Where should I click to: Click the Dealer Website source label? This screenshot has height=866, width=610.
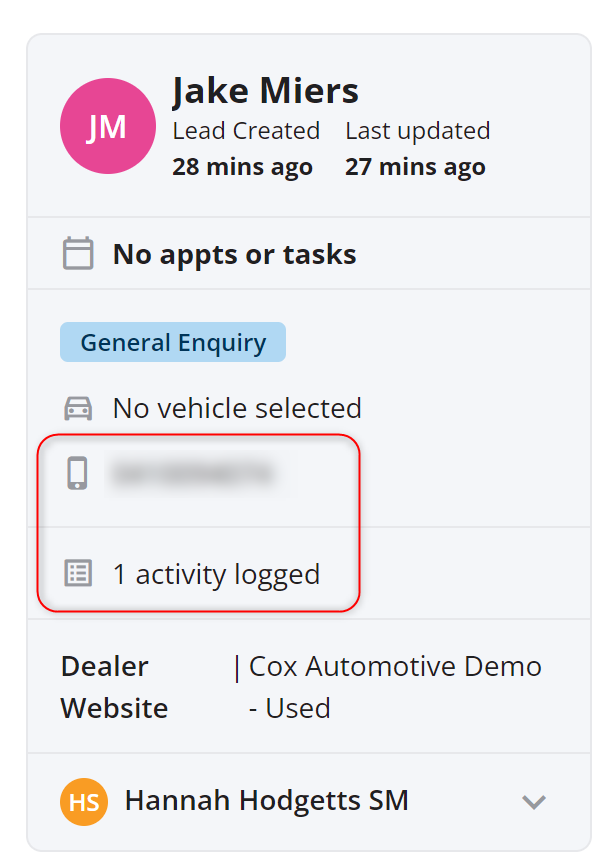114,687
